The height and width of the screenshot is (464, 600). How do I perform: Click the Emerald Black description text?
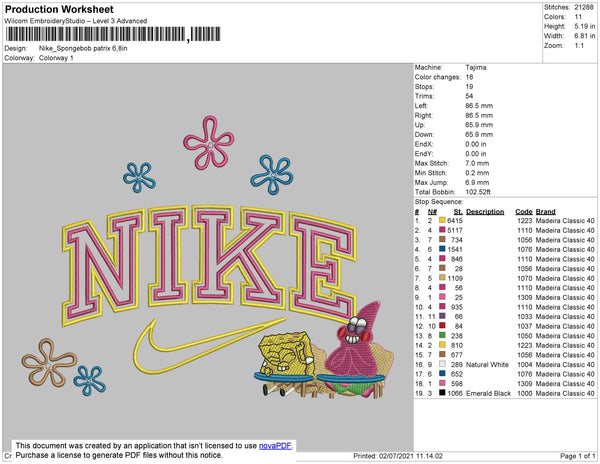click(488, 393)
